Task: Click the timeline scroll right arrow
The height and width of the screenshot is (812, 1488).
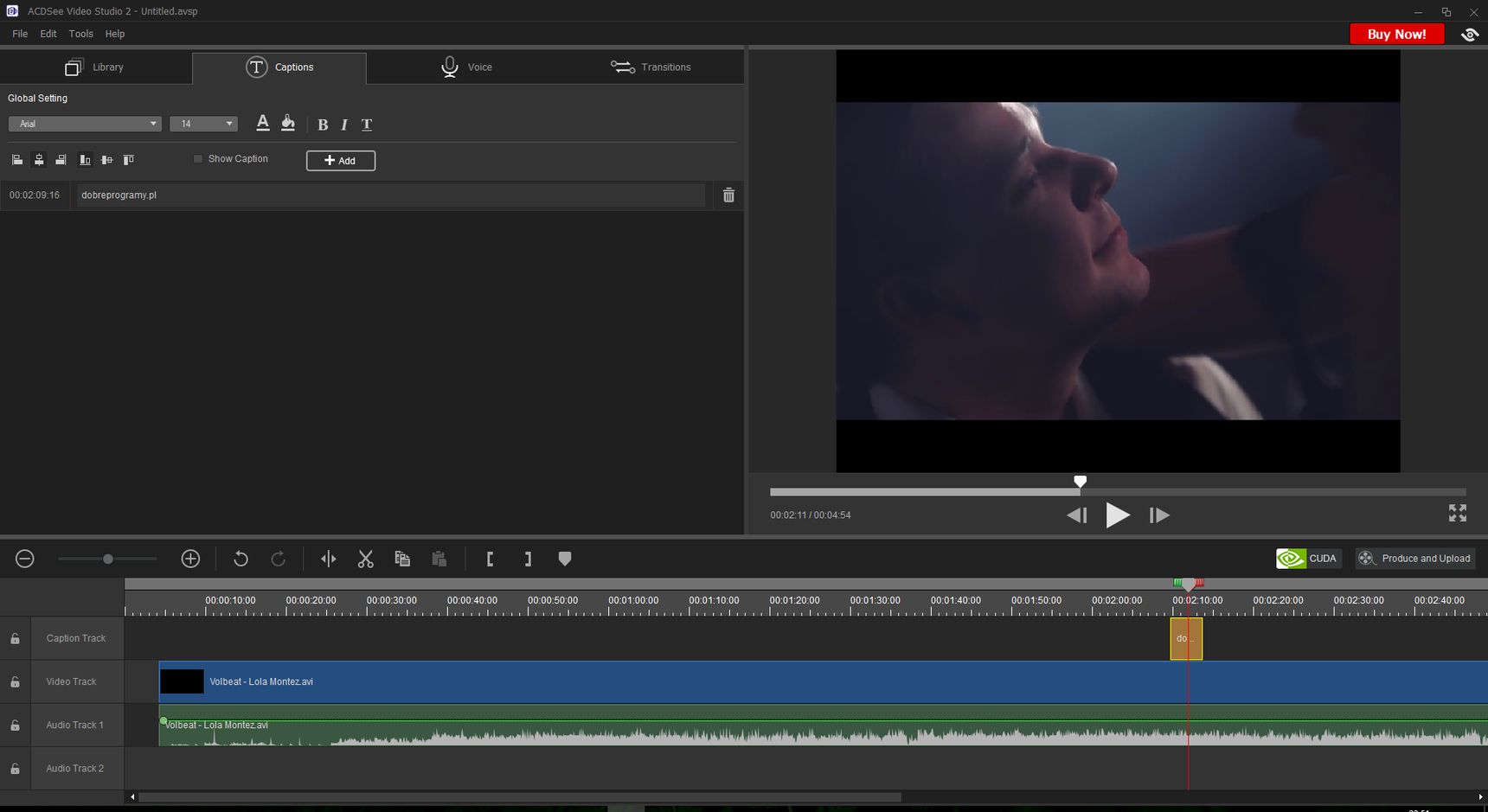Action: (1480, 797)
